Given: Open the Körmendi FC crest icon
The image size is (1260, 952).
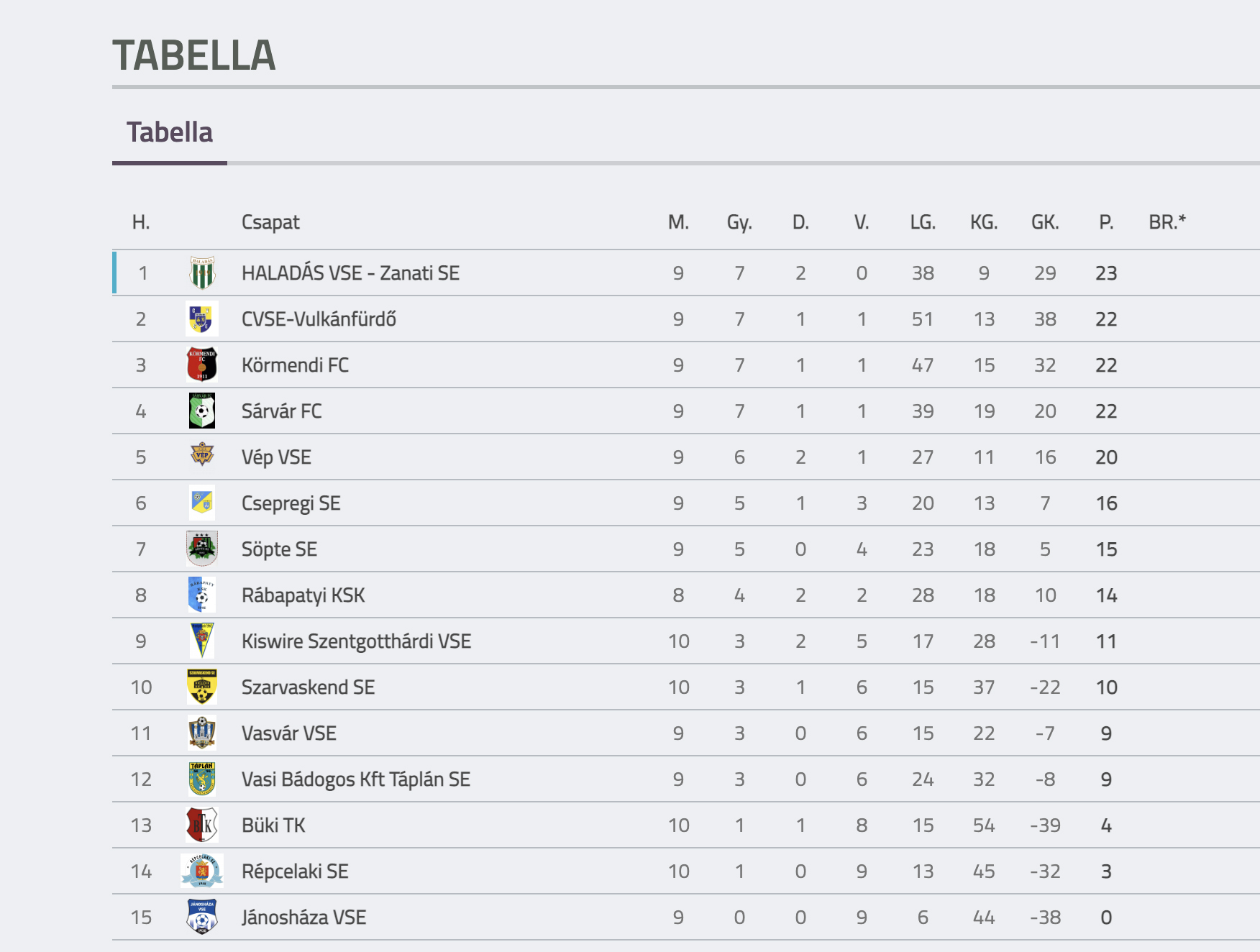Looking at the screenshot, I should point(202,365).
